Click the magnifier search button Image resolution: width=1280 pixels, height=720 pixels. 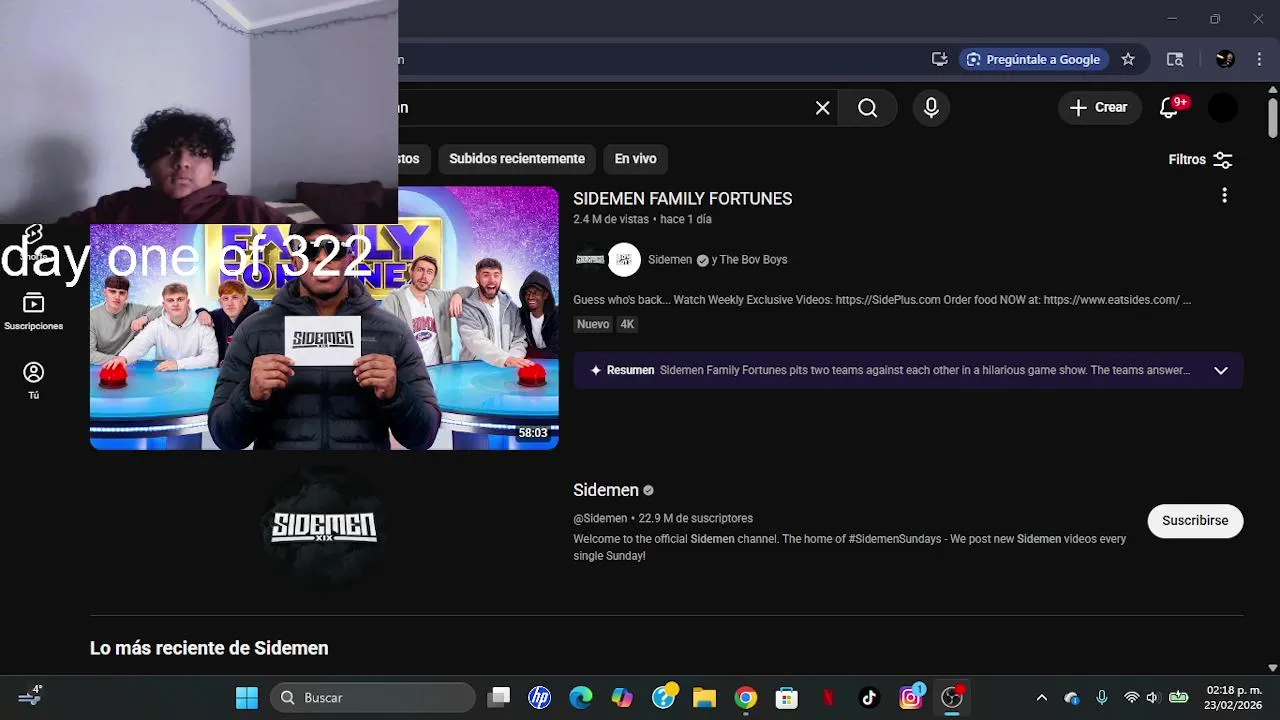tap(867, 108)
